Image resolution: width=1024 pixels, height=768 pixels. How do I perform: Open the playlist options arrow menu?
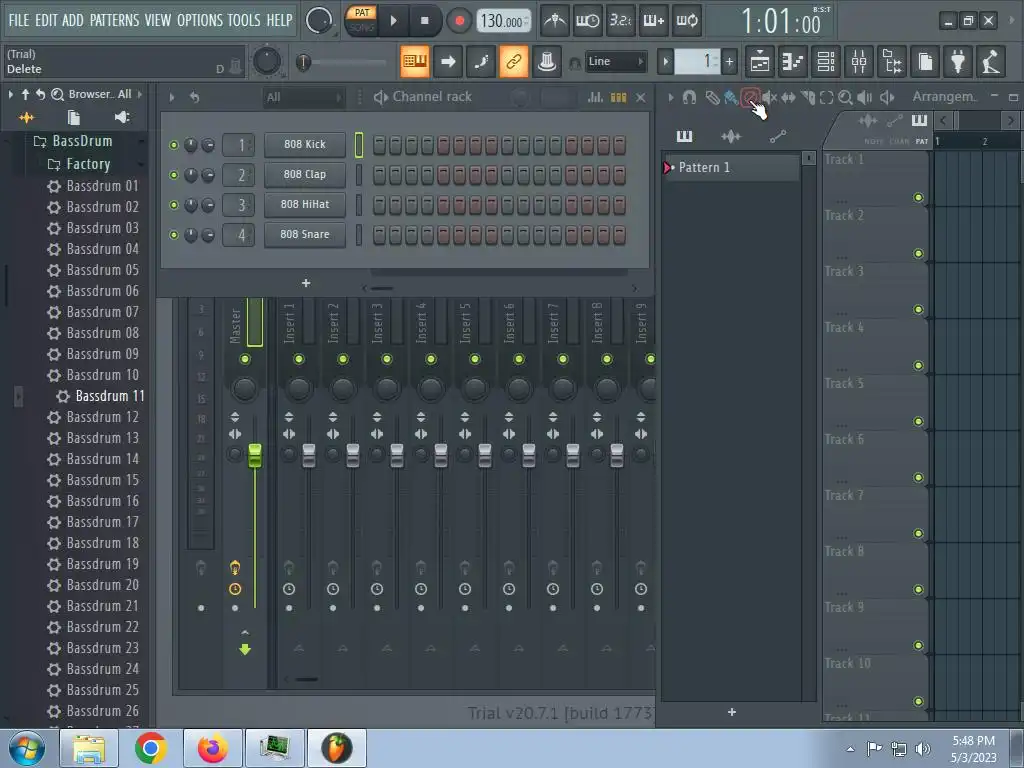click(671, 97)
